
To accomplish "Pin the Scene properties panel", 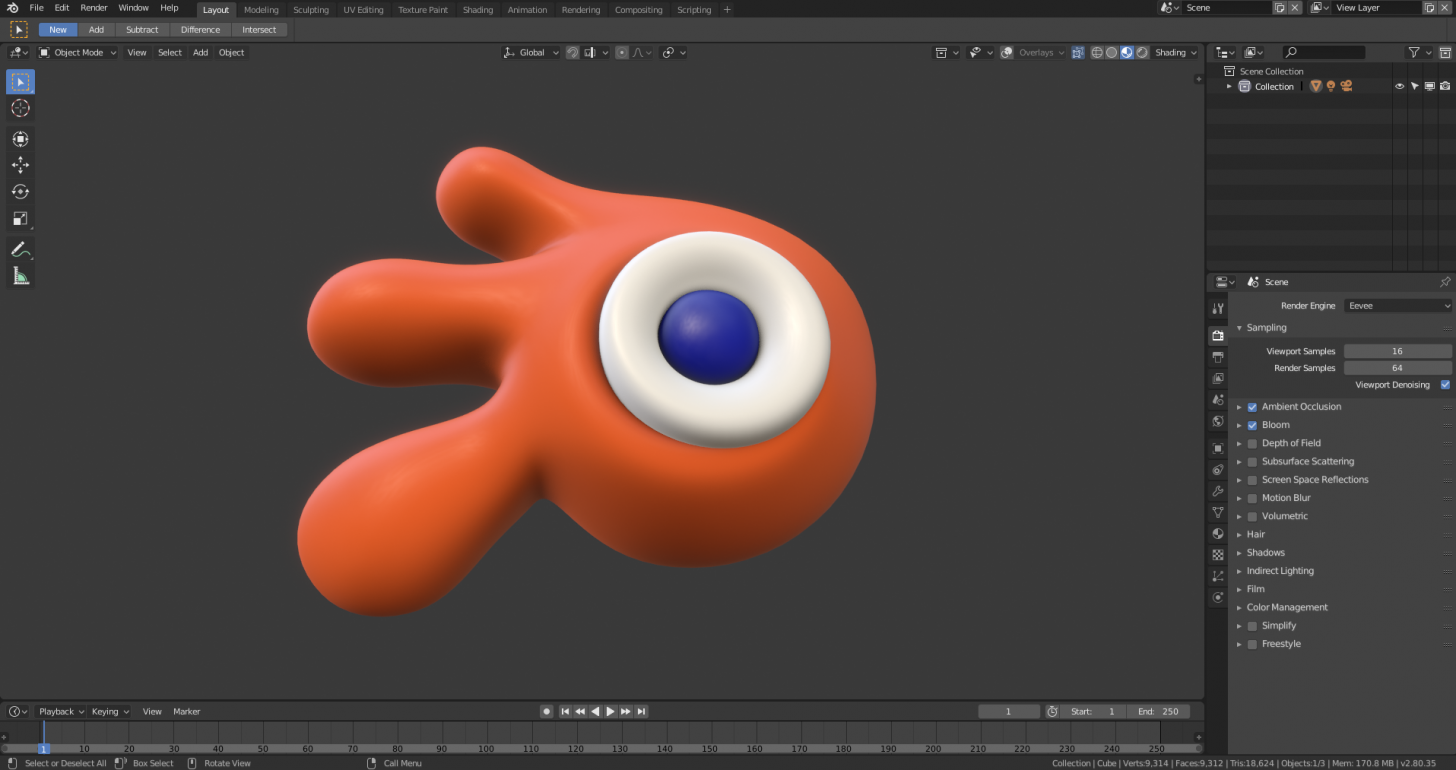I will tap(1444, 282).
